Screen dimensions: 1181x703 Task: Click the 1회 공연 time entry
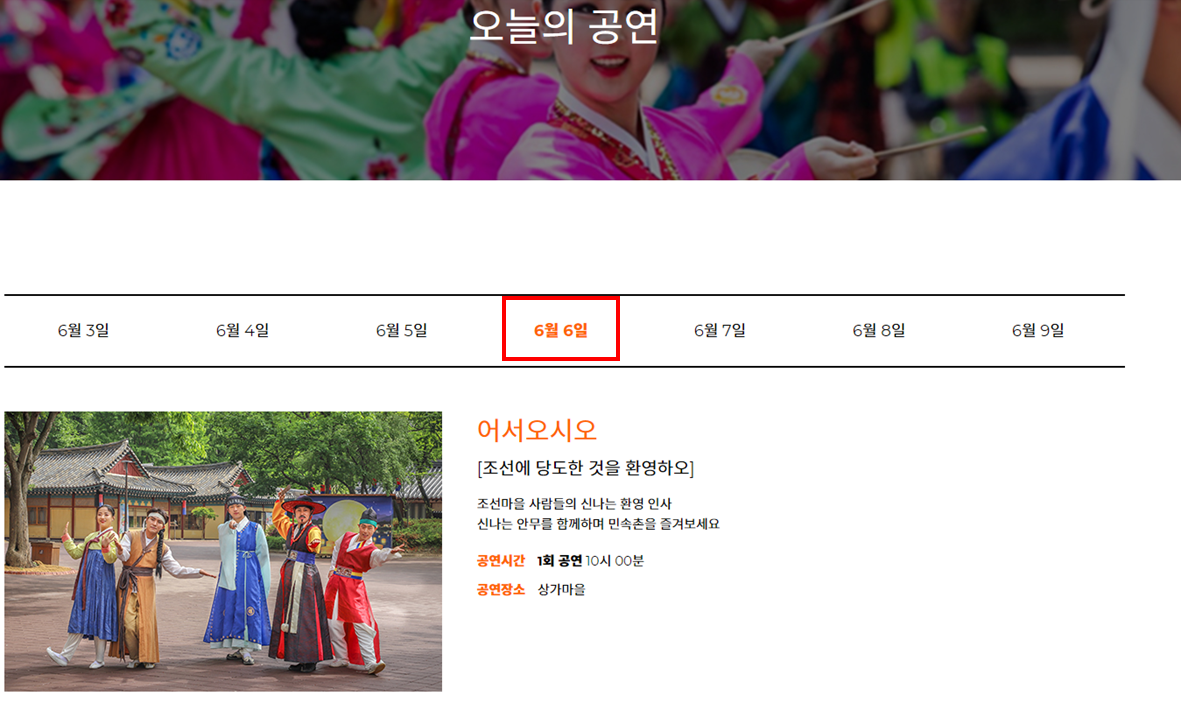561,561
